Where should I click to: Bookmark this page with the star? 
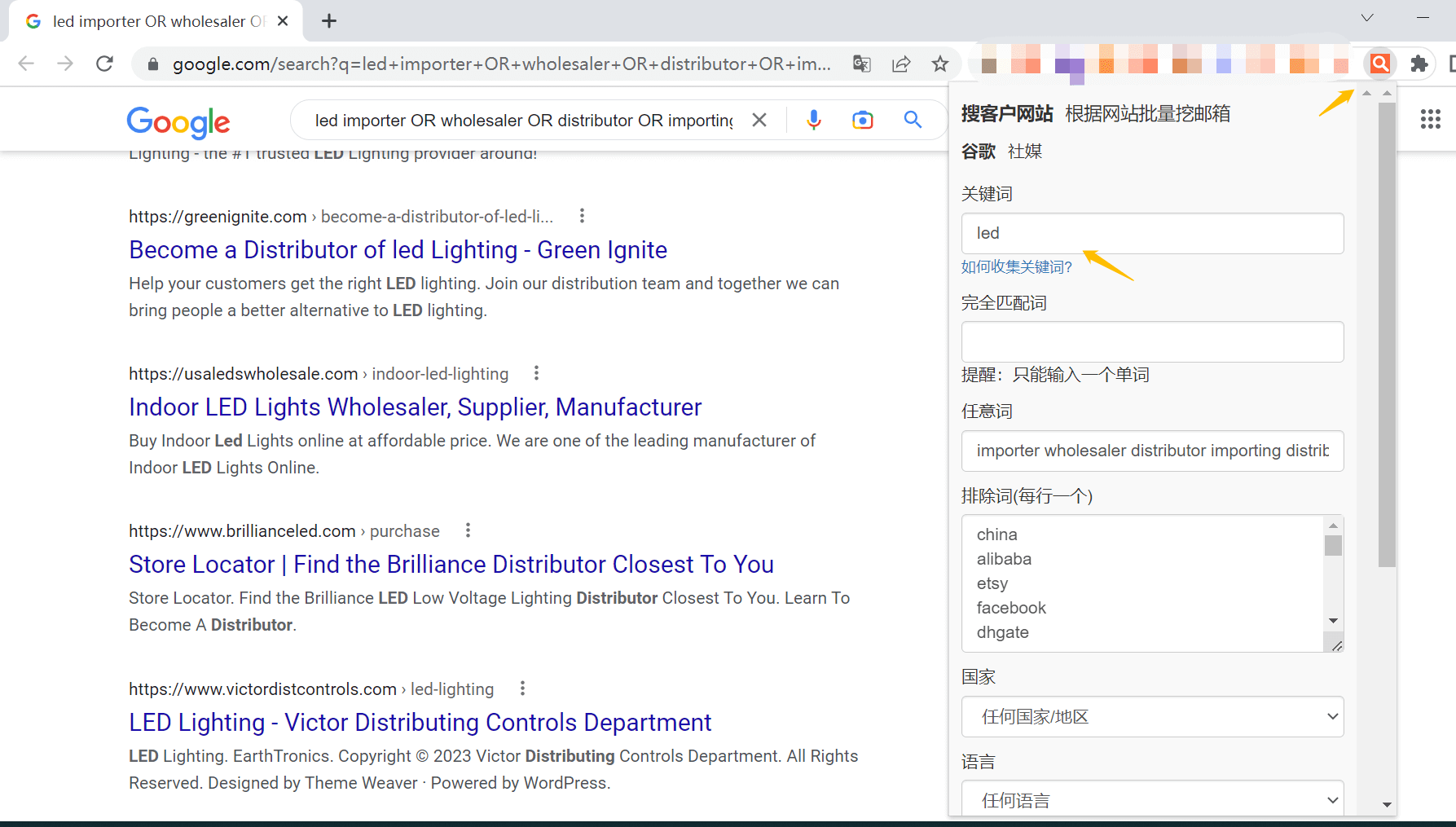[940, 64]
